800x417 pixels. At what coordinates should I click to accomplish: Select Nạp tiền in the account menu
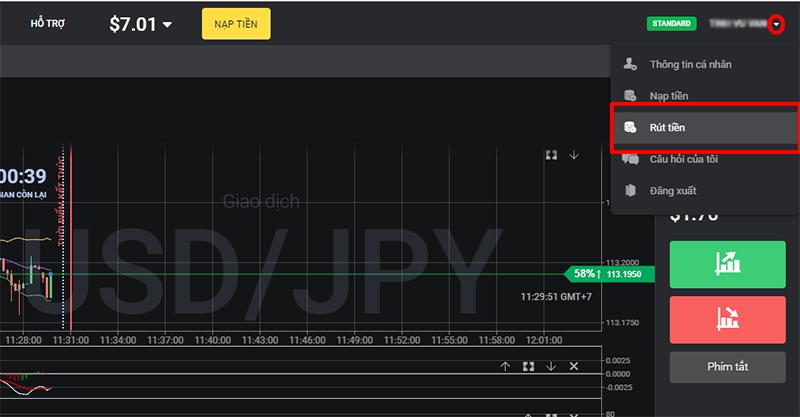(668, 96)
